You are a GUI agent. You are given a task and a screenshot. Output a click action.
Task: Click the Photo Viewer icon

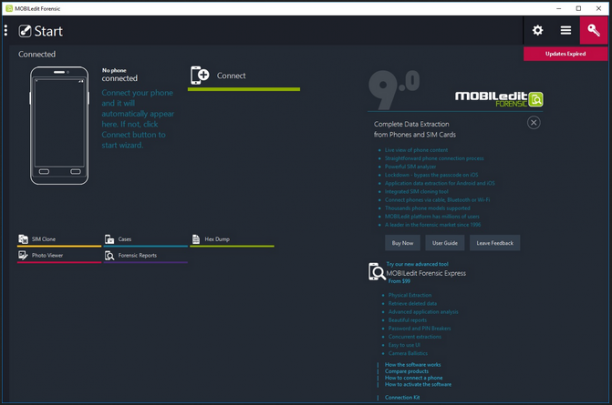point(23,255)
